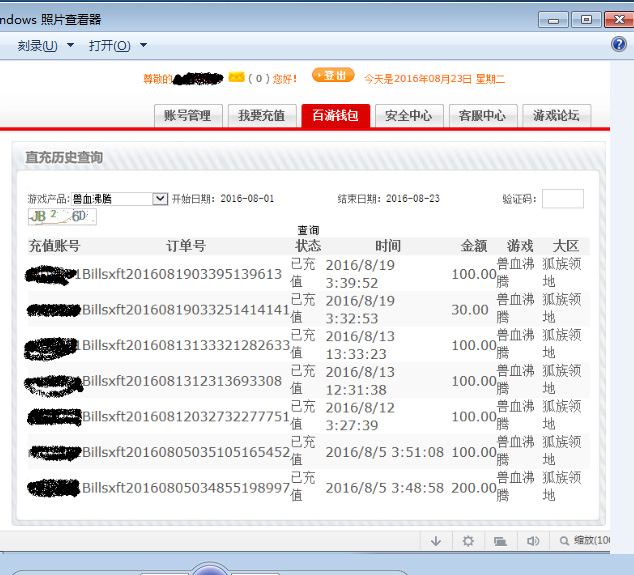The image size is (634, 575).
Task: Click the window layers icon in status bar
Action: pyautogui.click(x=500, y=541)
